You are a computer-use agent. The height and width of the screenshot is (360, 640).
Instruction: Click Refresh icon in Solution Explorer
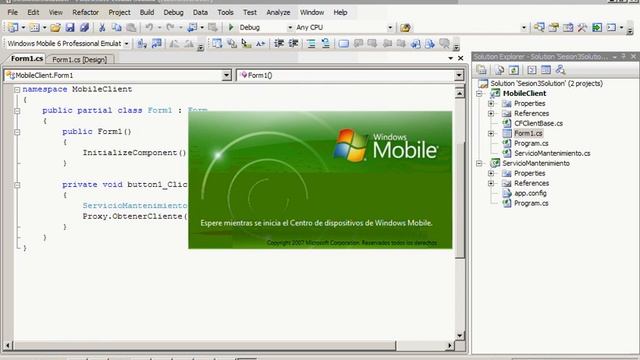tap(514, 70)
